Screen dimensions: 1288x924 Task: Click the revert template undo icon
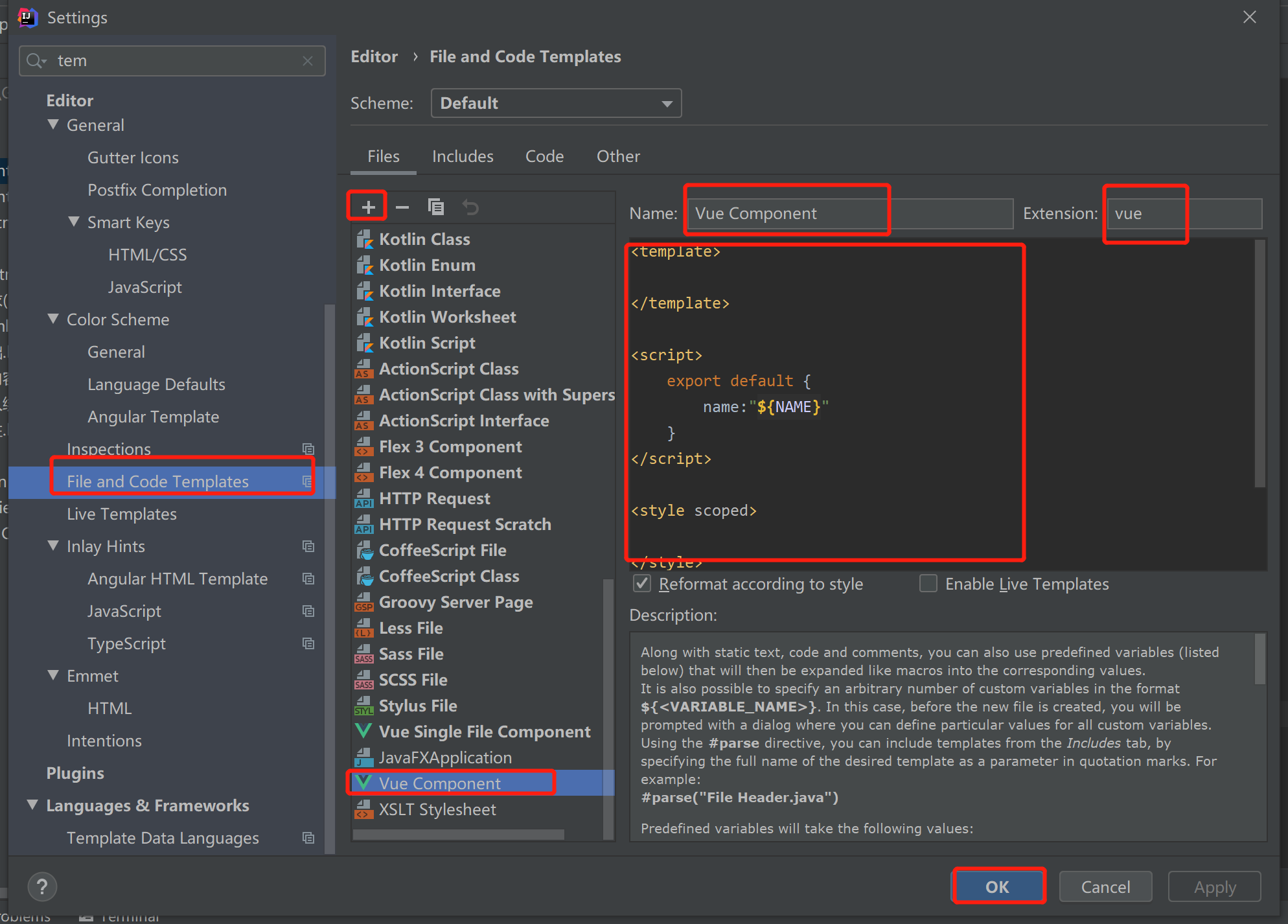(470, 207)
